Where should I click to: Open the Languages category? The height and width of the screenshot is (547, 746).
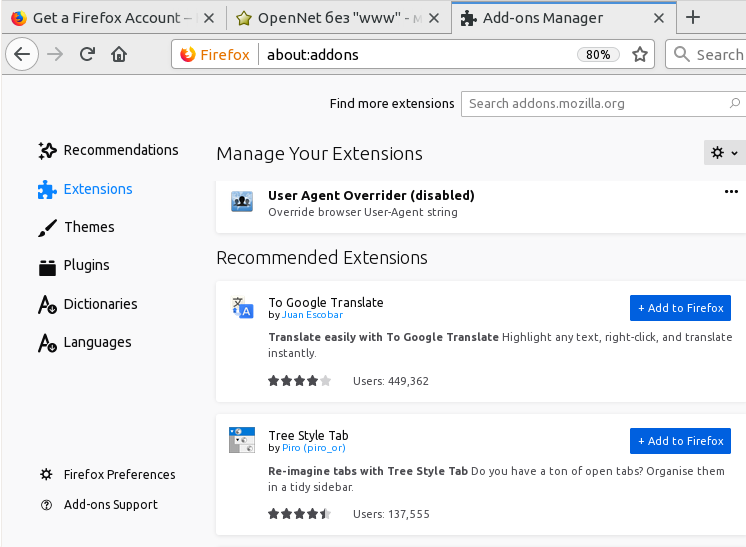coord(85,342)
